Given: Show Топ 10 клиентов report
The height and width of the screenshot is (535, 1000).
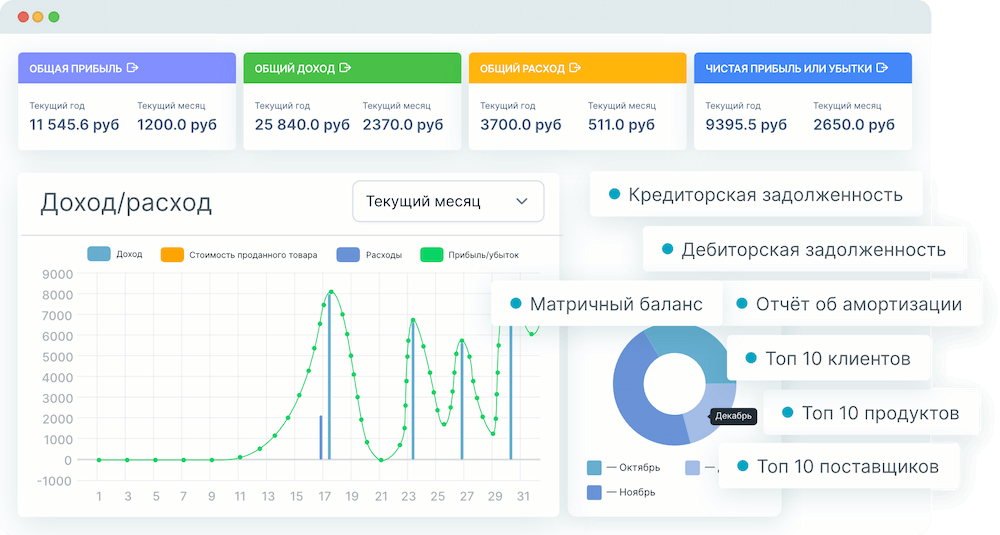Looking at the screenshot, I should [x=827, y=358].
